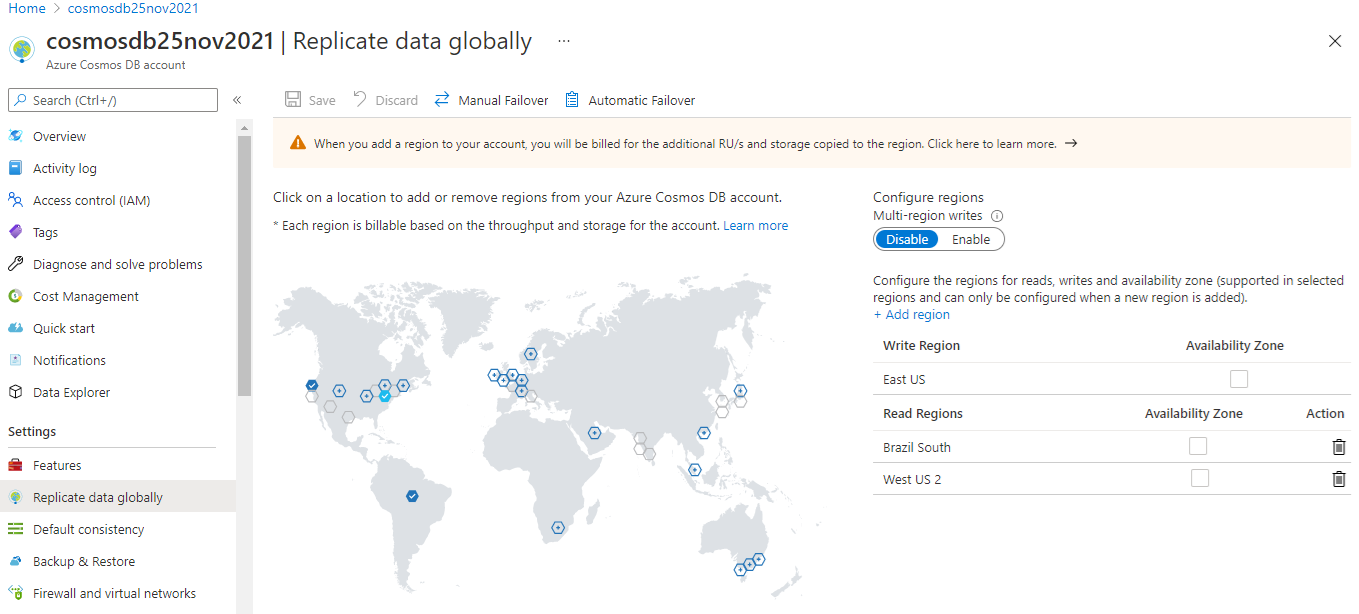Click the Access control (IAM) icon

click(15, 200)
